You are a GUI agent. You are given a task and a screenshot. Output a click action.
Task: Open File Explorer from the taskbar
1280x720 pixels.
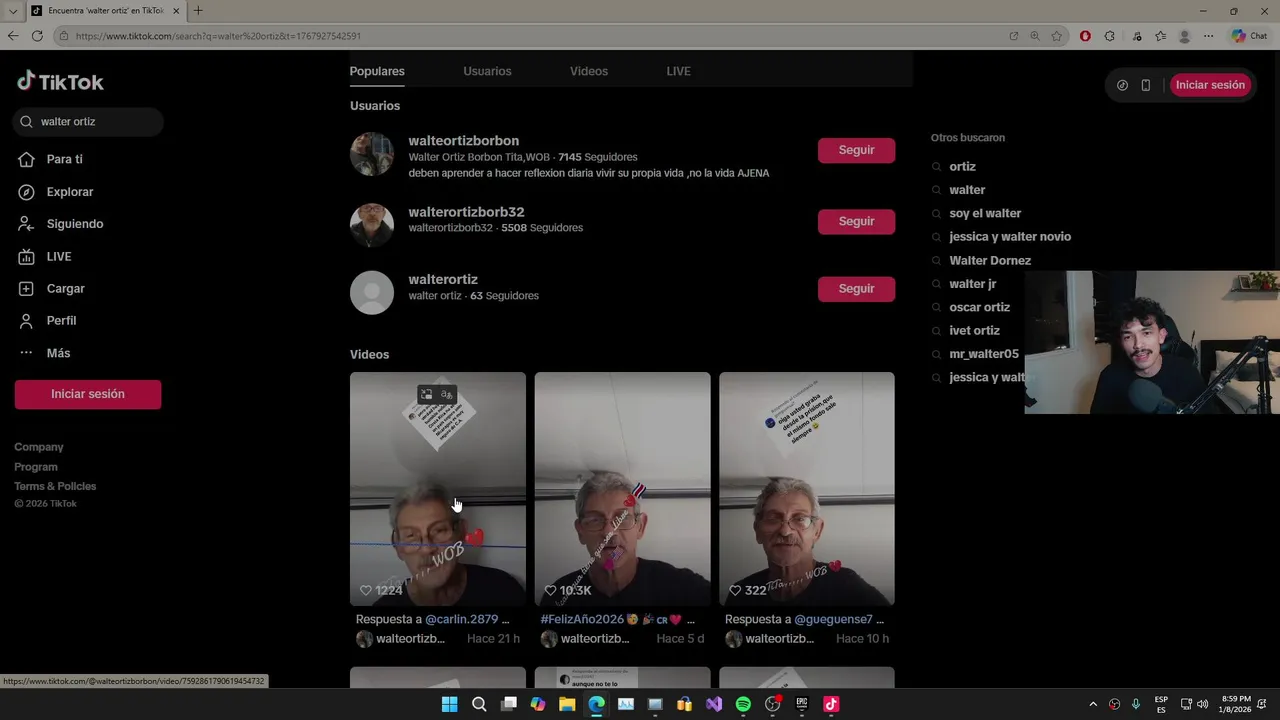coord(567,704)
